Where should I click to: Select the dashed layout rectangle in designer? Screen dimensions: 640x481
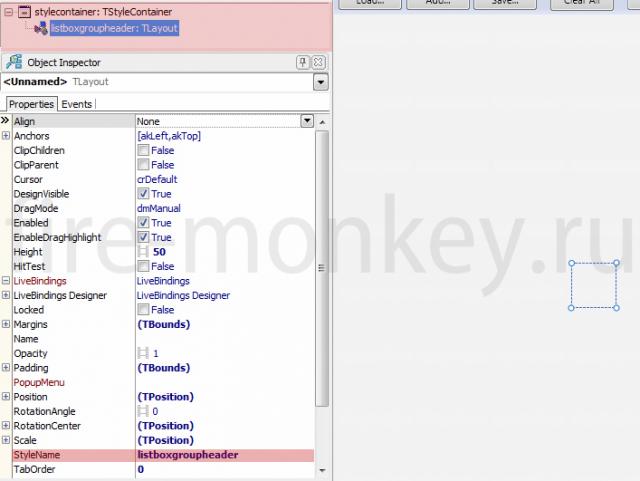(x=594, y=285)
